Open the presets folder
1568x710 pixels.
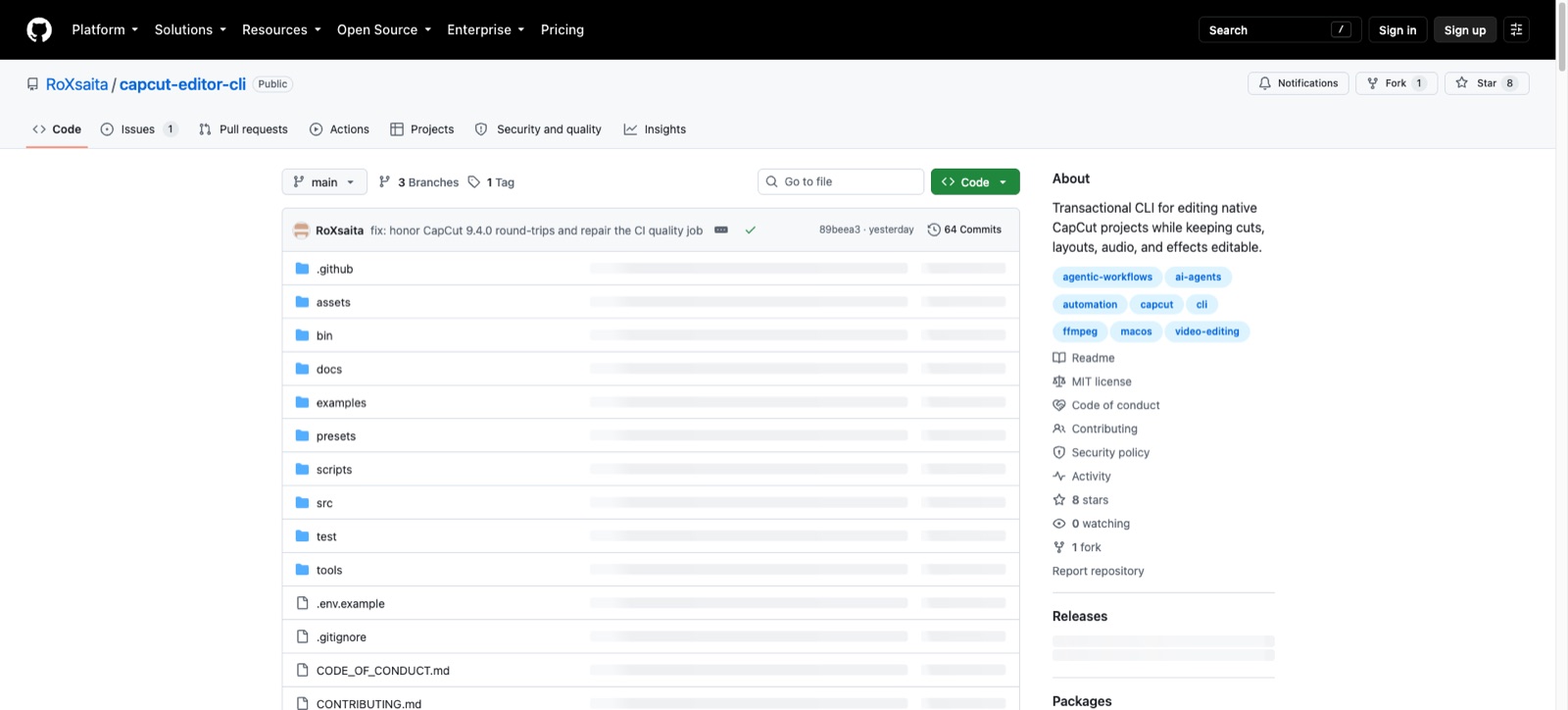click(336, 436)
